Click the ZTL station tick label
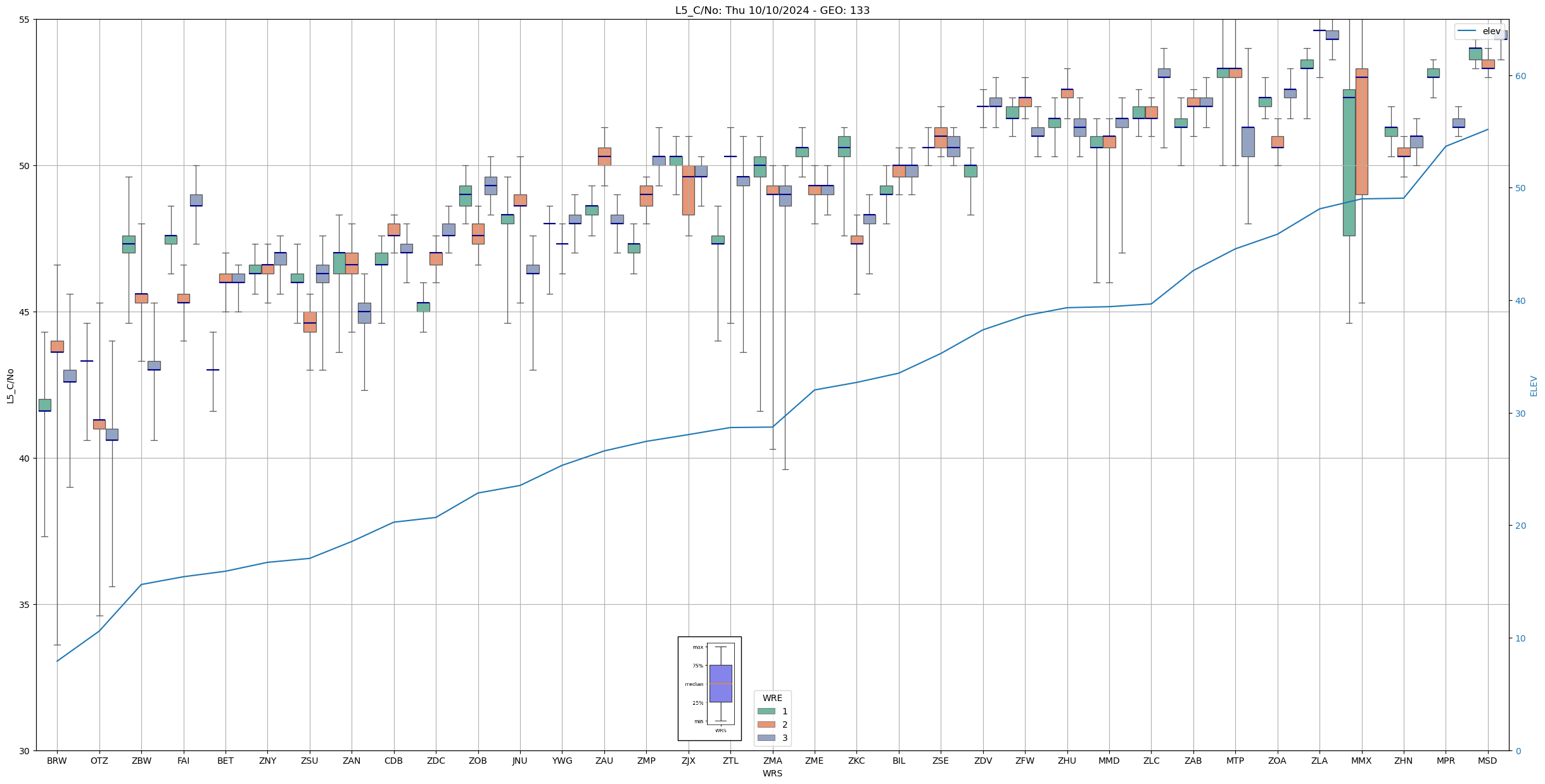Screen dimensions: 1545x784 (x=730, y=761)
